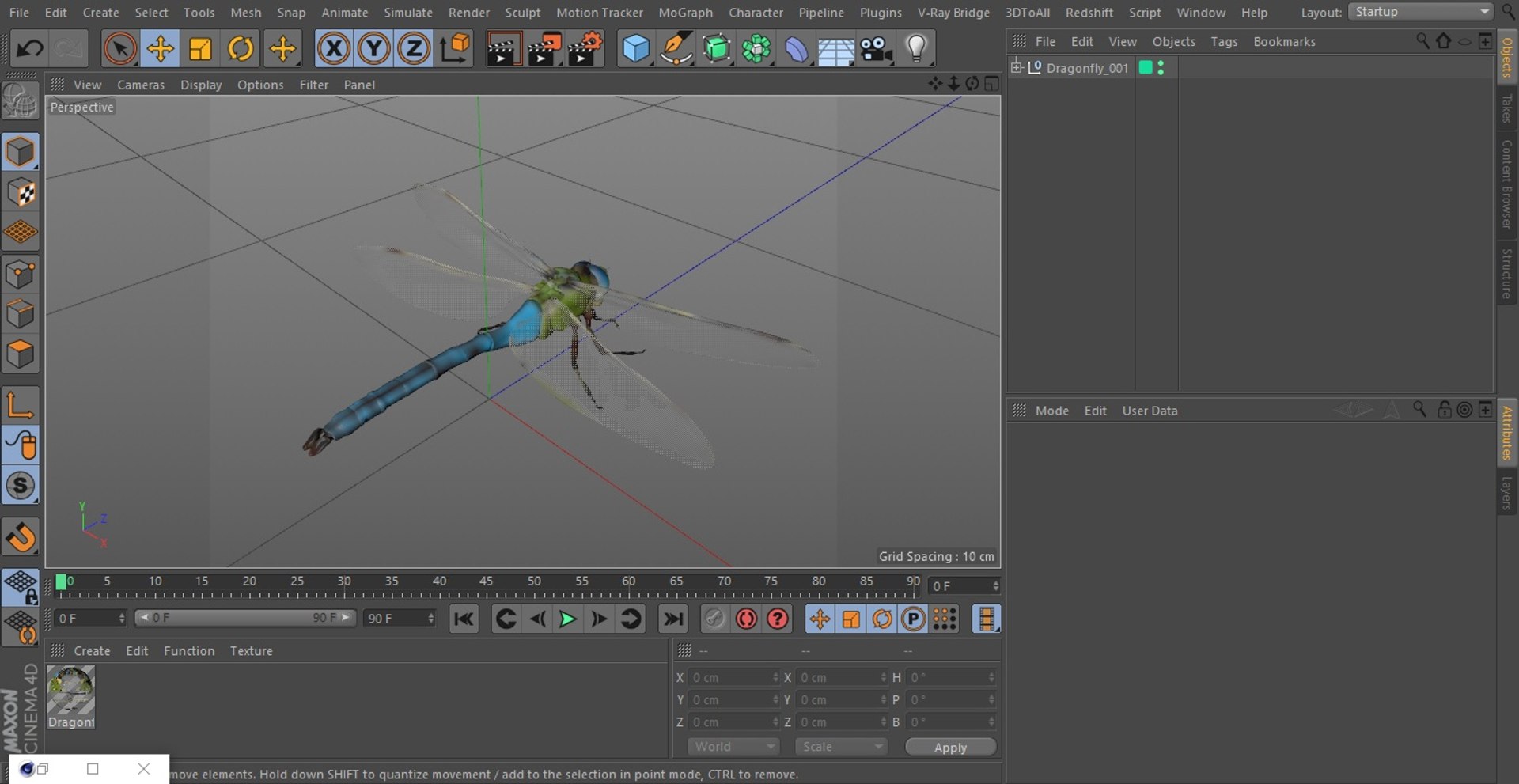This screenshot has width=1519, height=784.
Task: Open the Material Manager Texture menu
Action: point(251,650)
